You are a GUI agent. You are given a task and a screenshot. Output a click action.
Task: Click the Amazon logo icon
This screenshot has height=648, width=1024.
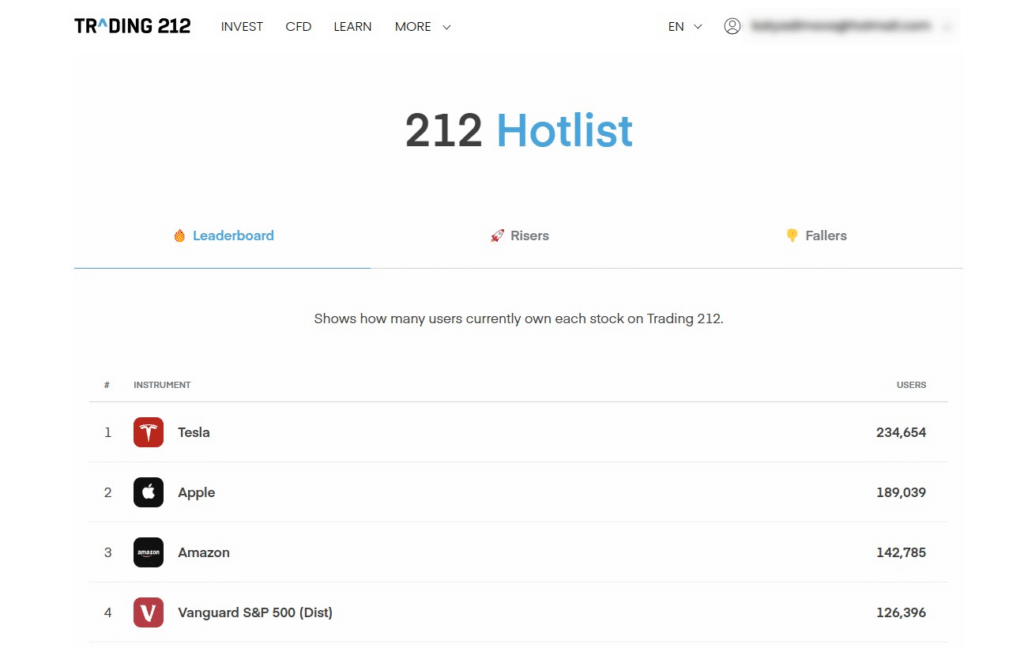click(148, 553)
